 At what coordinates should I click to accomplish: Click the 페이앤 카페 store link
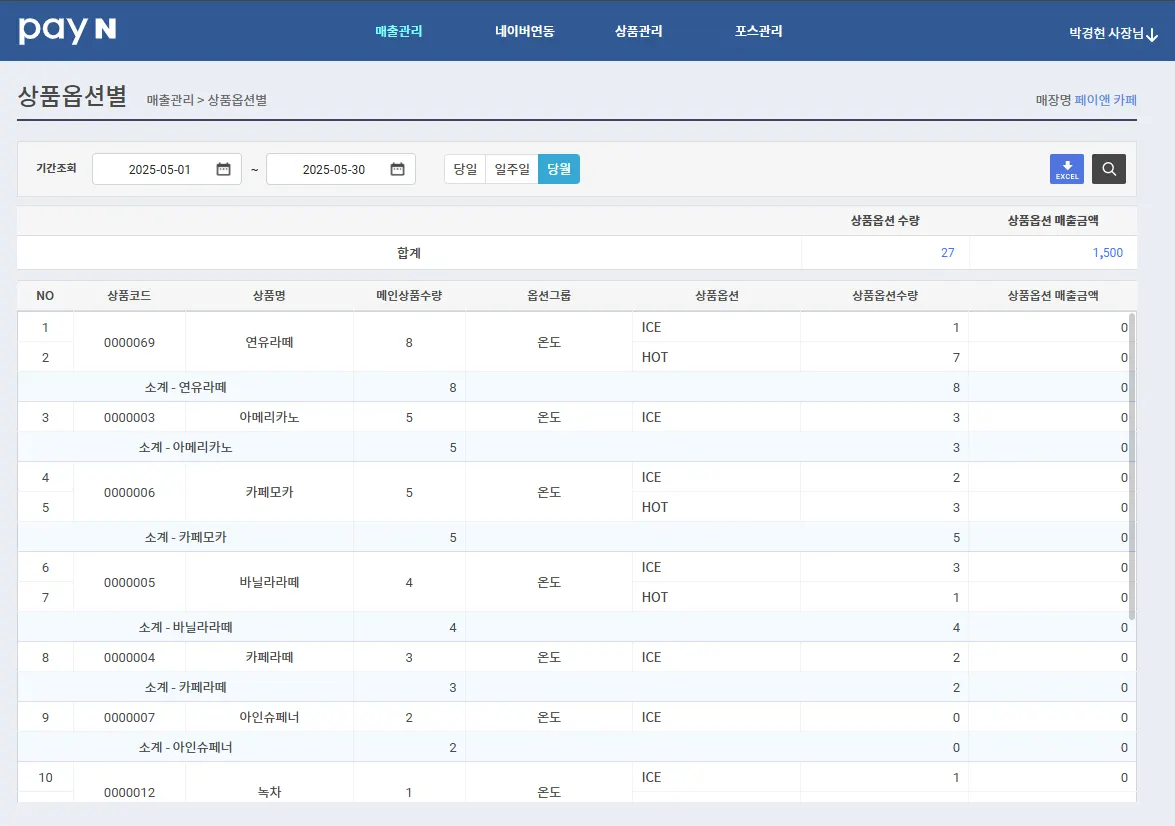click(1105, 100)
